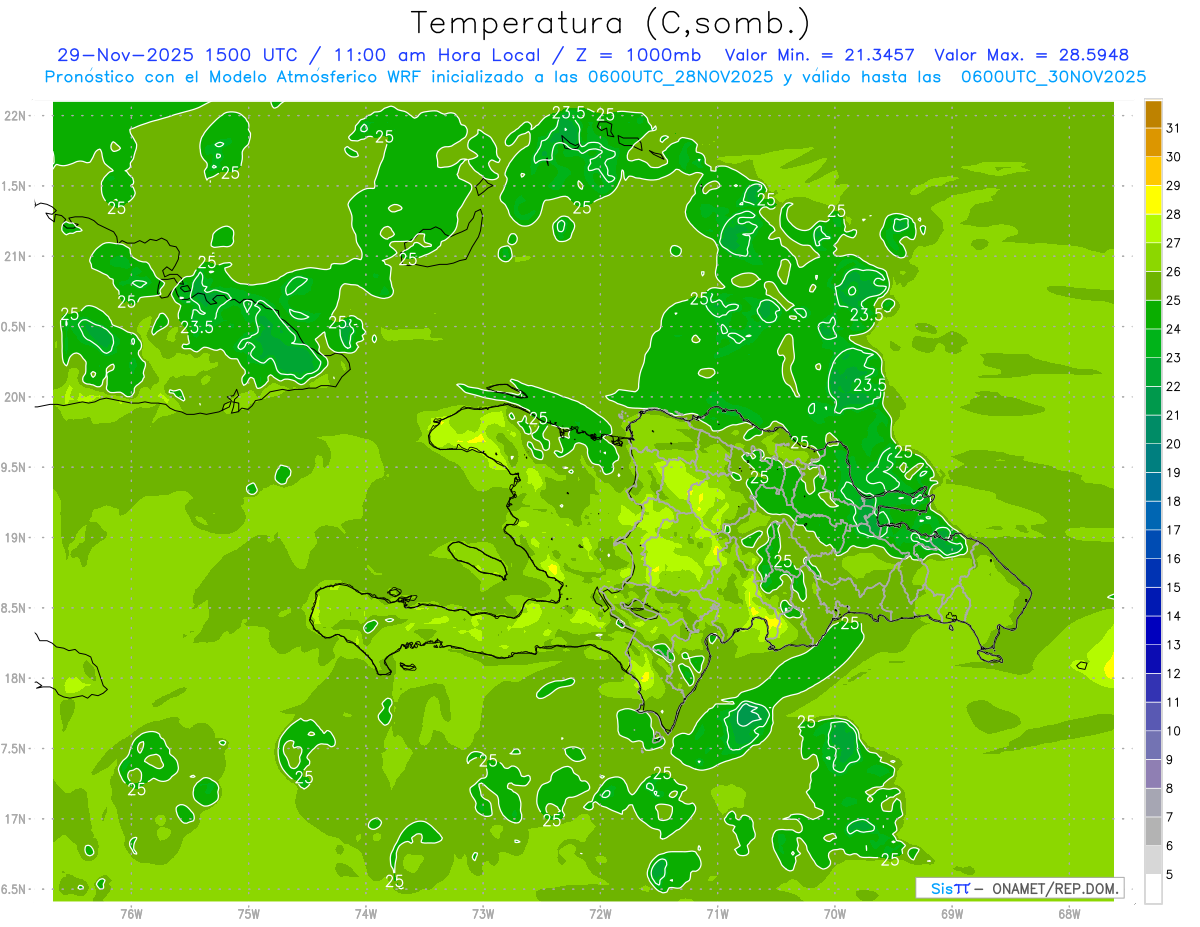Screen dimensions: 1200x927
Task: Click the yellow legend swatch between 28 and 29
Action: coord(1153,200)
